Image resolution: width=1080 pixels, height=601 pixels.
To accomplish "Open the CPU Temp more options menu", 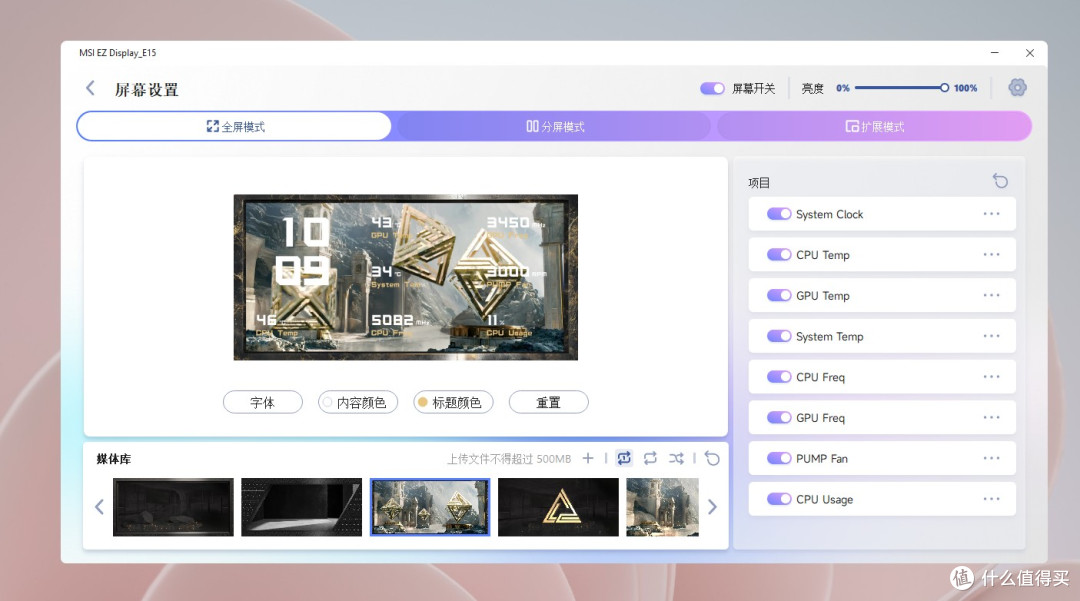I will point(991,255).
